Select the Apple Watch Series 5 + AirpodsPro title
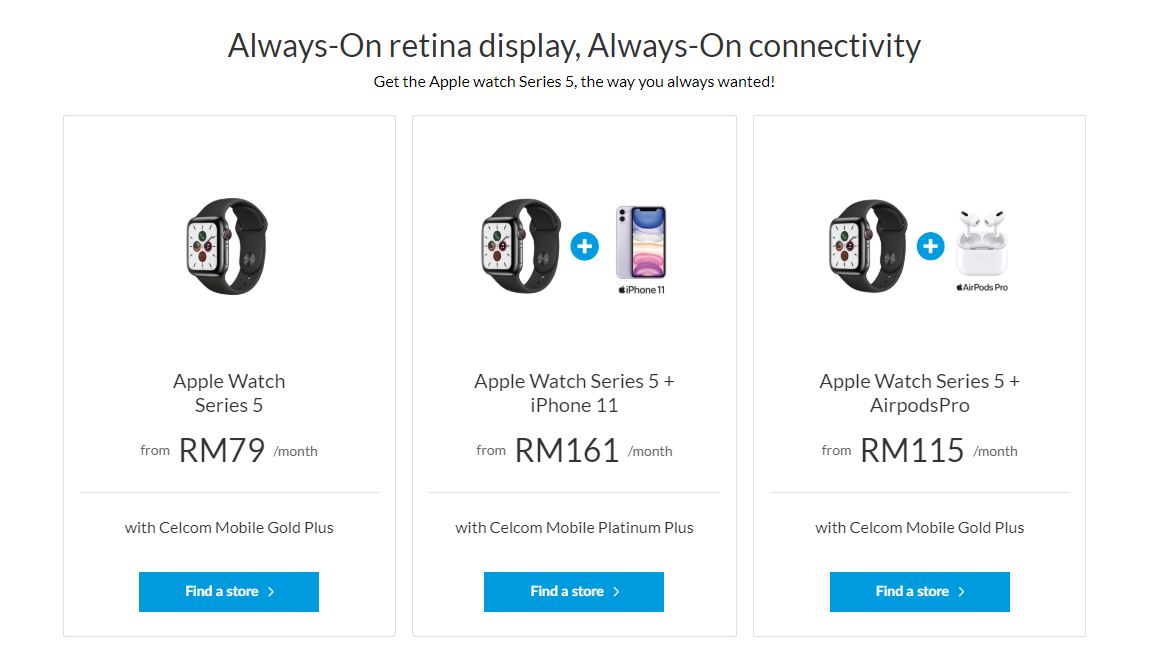Screen dimensions: 1150x662 click(920, 393)
